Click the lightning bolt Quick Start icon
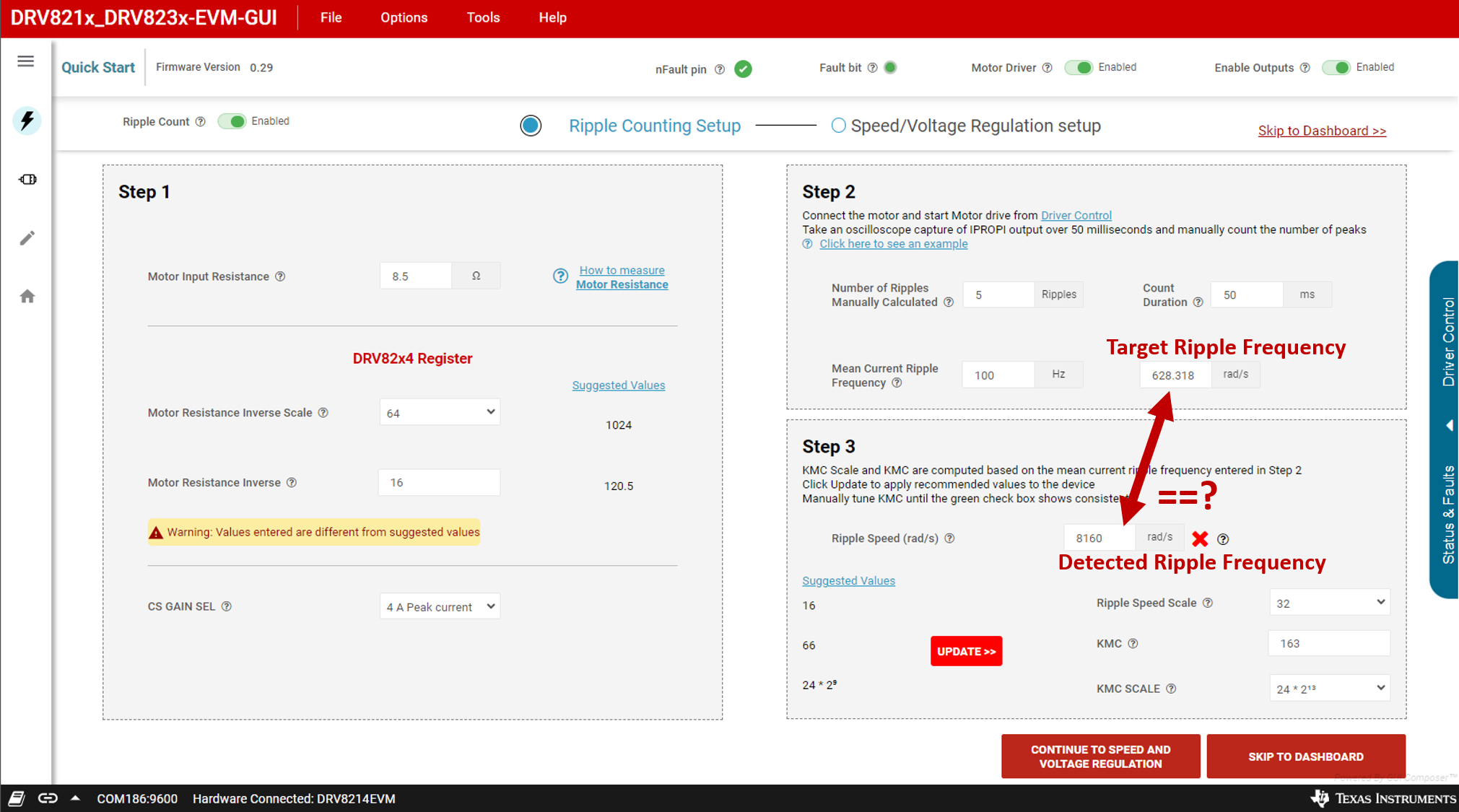Screen dimensions: 1459x812 [x=27, y=121]
